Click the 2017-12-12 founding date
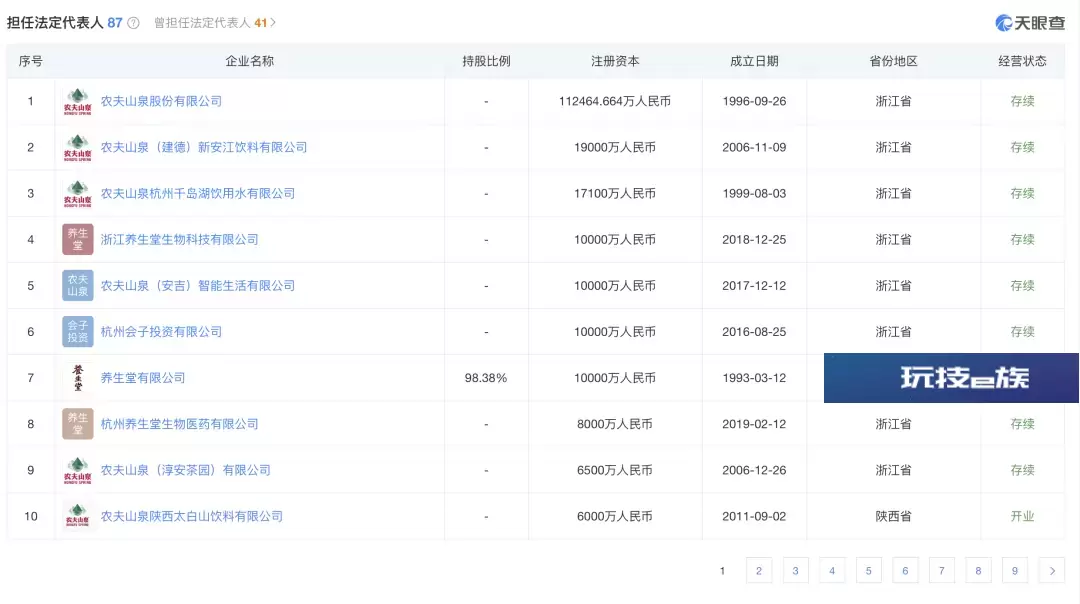 point(754,286)
